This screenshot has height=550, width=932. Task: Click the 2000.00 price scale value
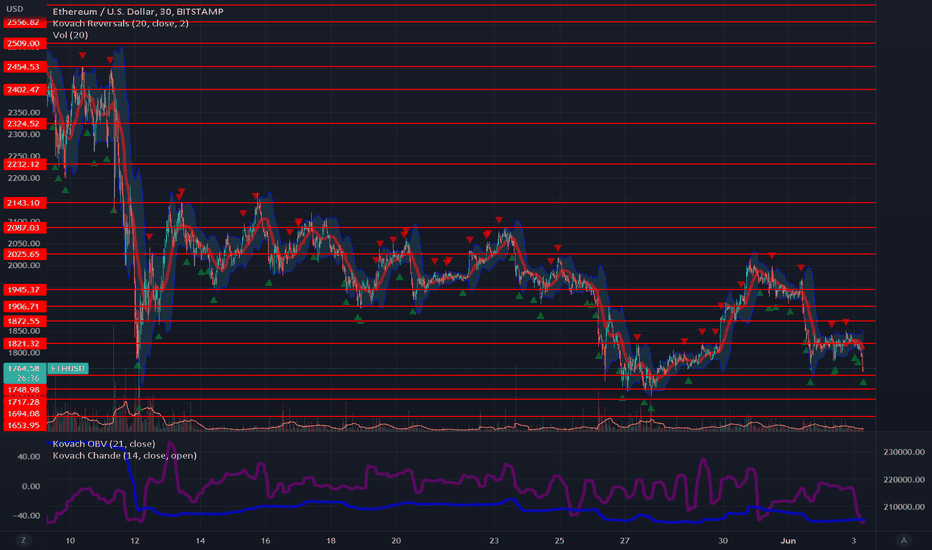tap(24, 265)
